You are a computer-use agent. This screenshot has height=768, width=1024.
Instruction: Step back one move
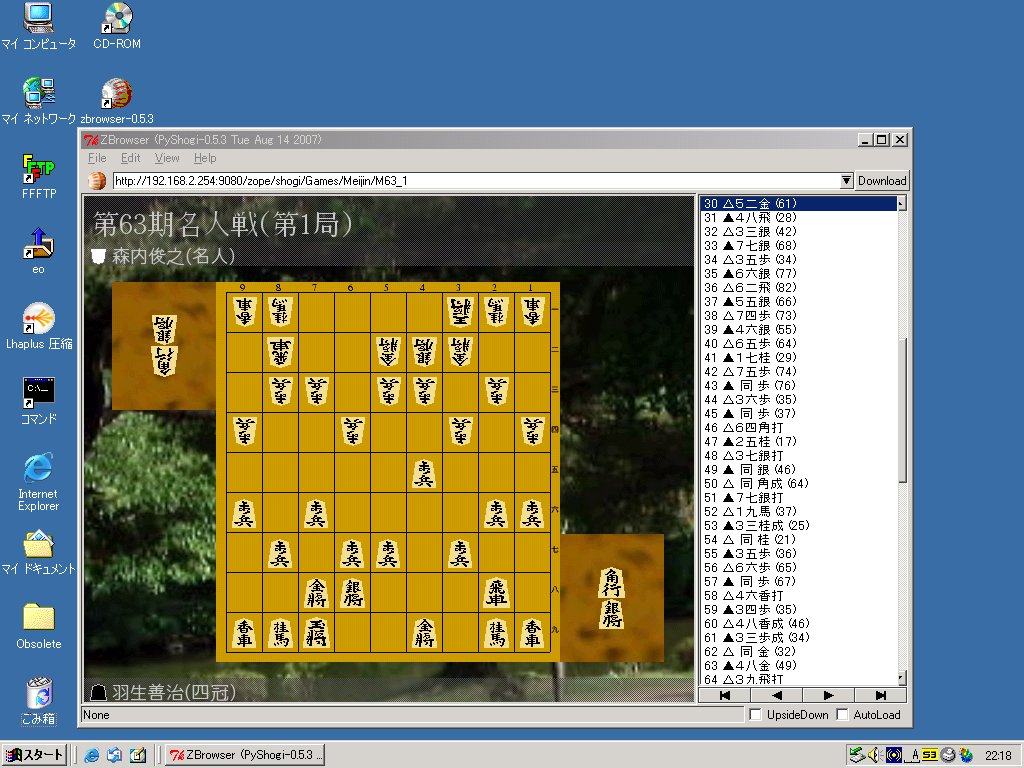[776, 695]
